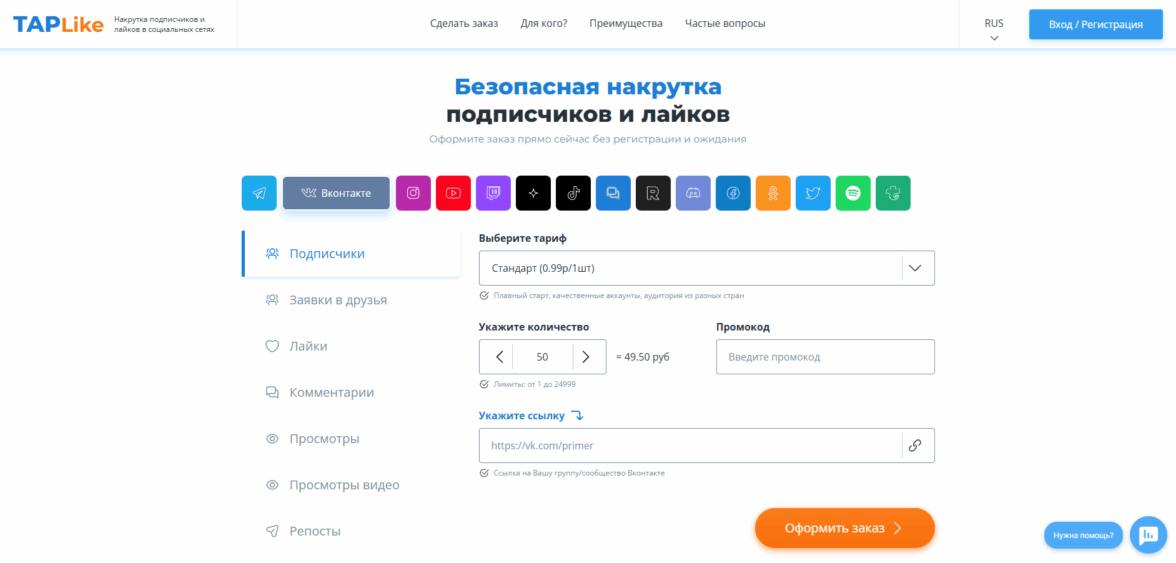Choose the Instagram network icon
Viewport: 1176px width, 563px height.
413,193
